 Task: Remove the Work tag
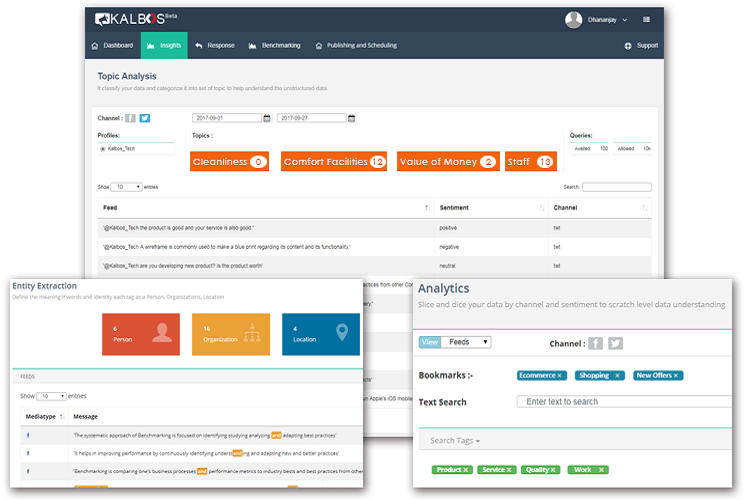click(x=601, y=470)
